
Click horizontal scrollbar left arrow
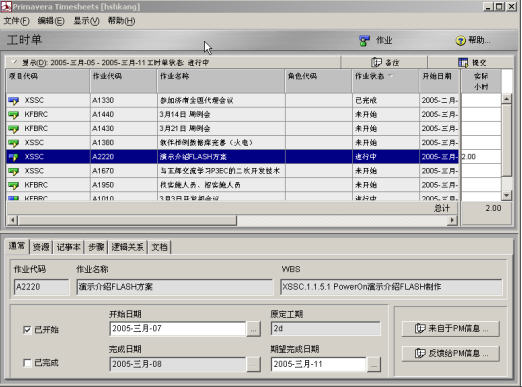13,220
